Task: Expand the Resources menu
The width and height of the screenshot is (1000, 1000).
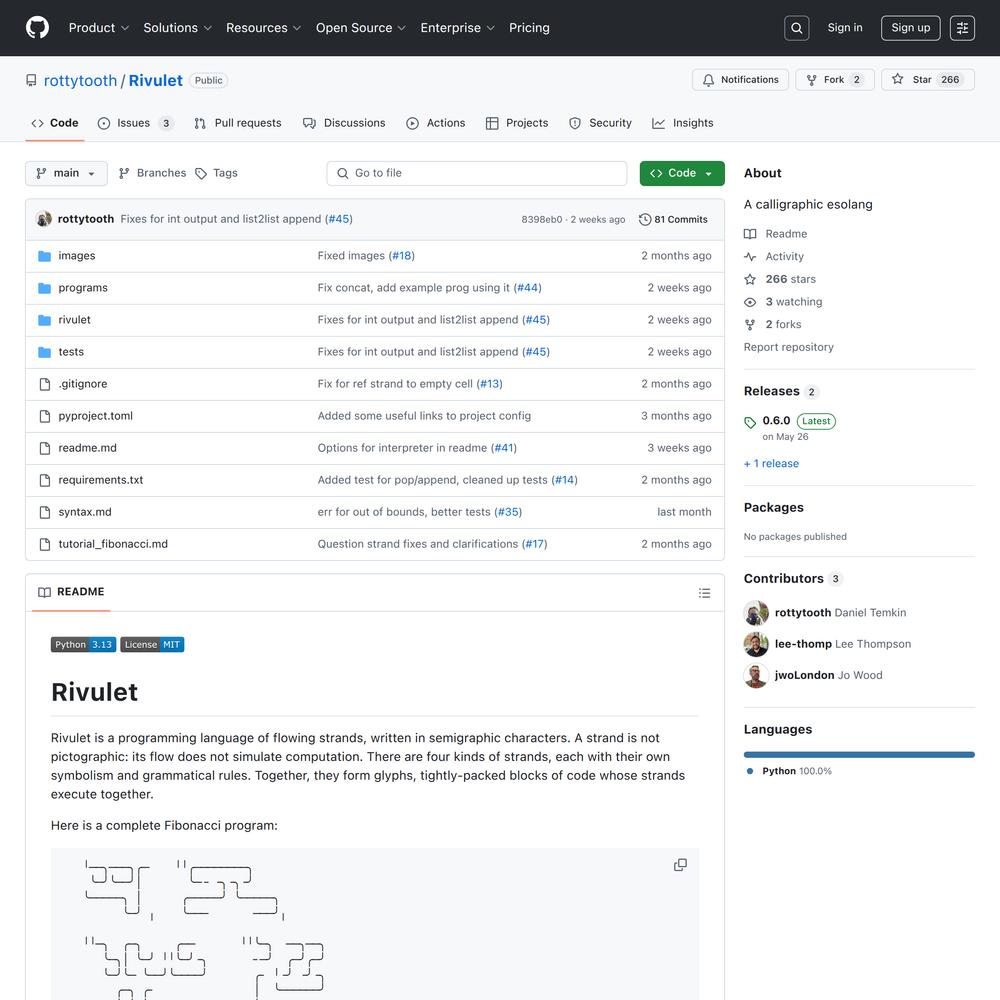Action: point(263,27)
